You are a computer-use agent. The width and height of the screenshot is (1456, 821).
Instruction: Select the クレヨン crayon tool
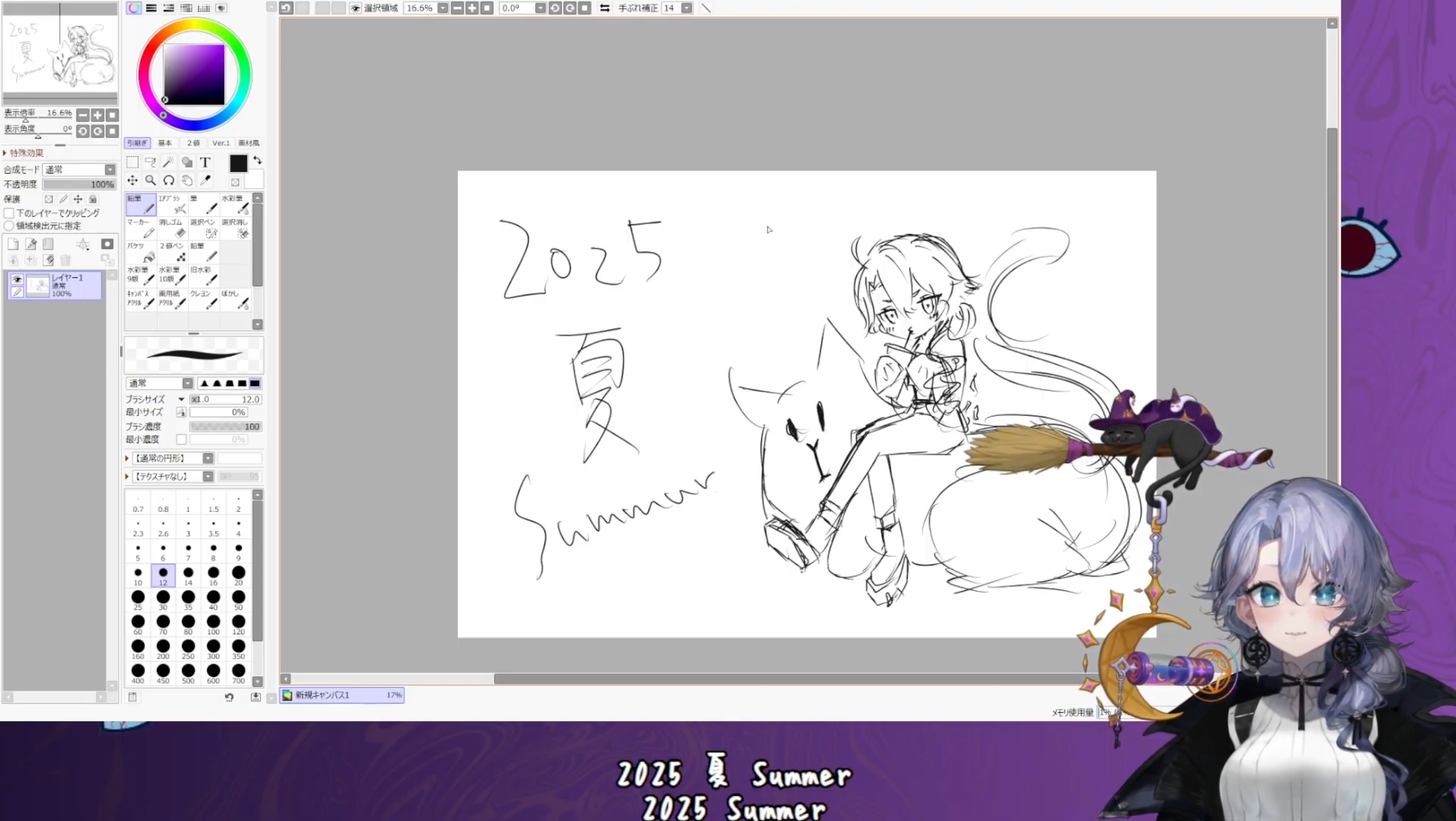point(204,299)
